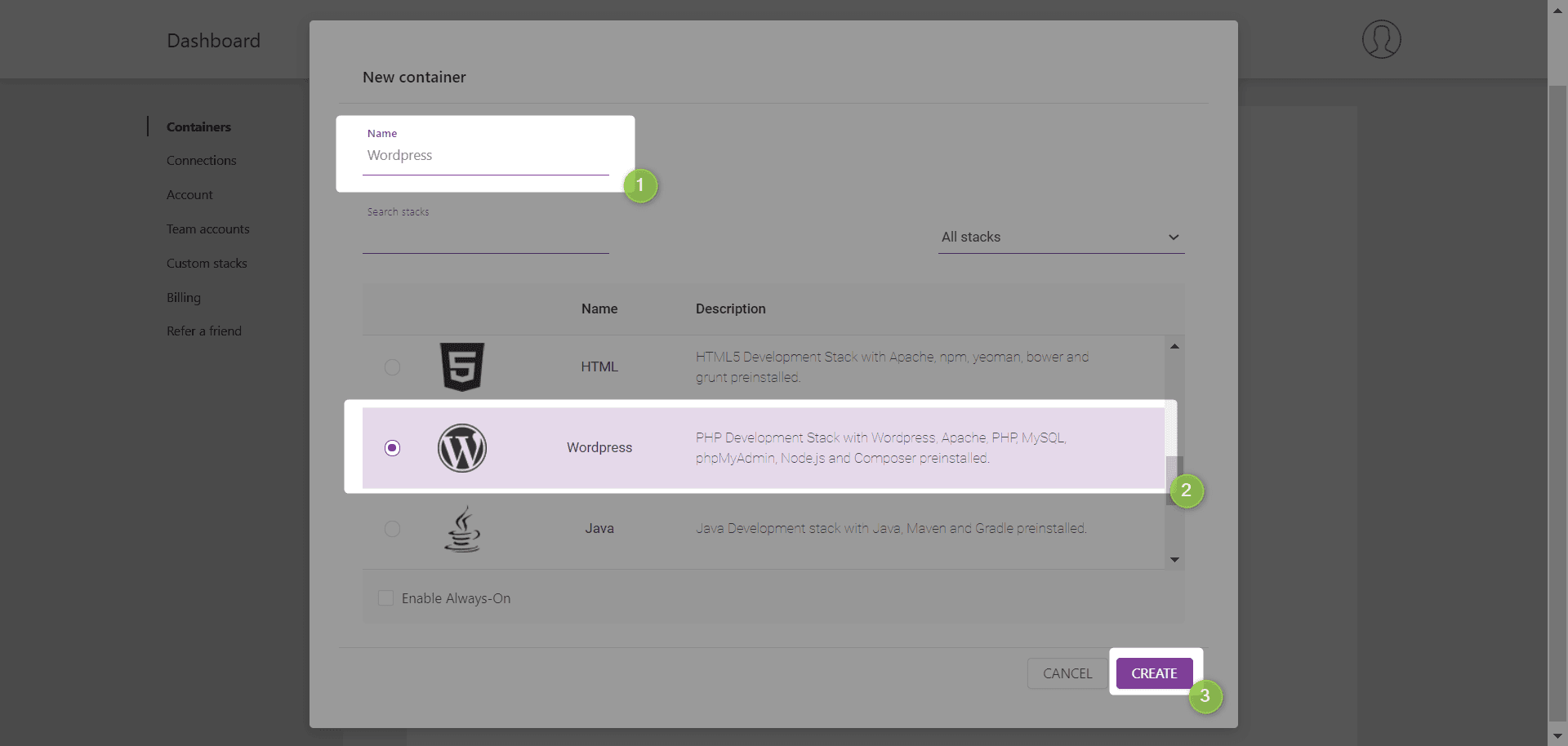Open the Containers sidebar item

198,127
